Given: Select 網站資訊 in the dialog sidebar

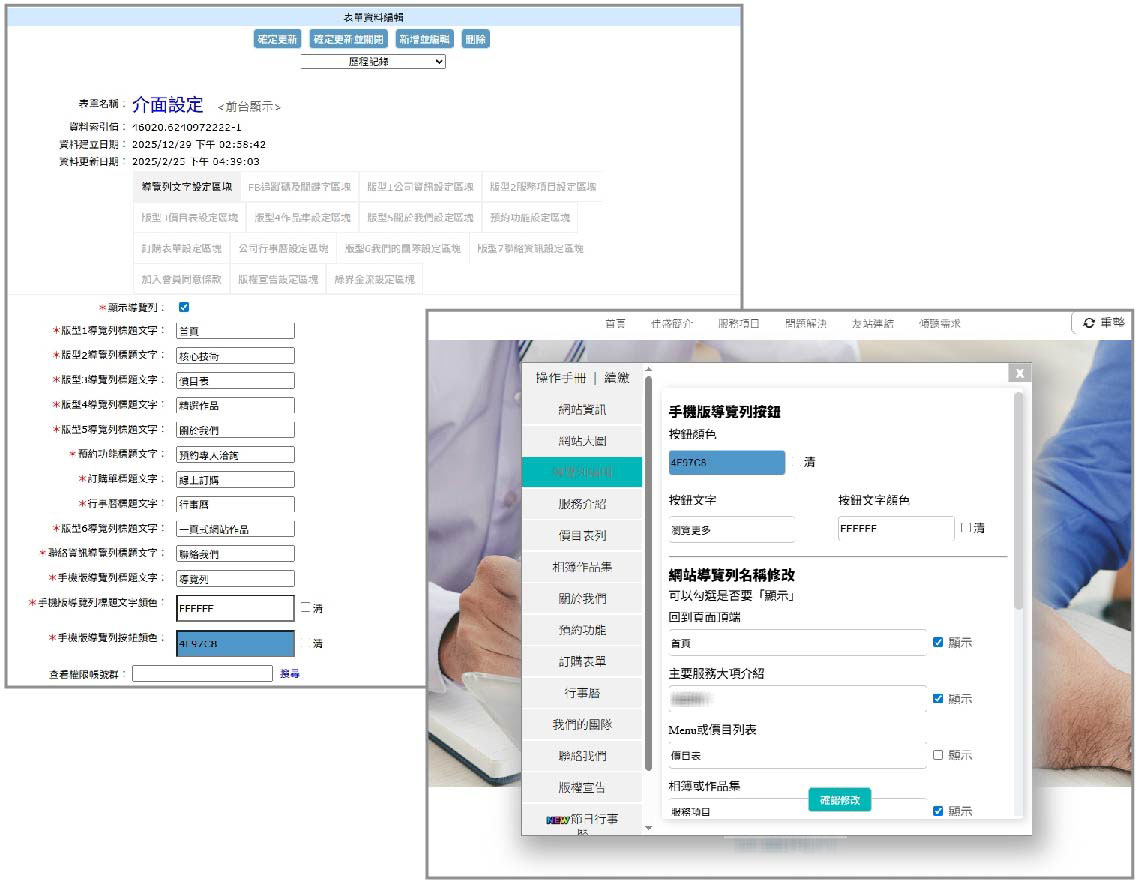Looking at the screenshot, I should (582, 410).
